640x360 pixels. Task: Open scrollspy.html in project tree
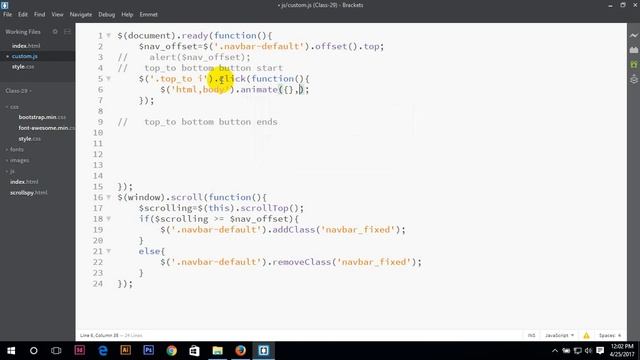(x=29, y=193)
